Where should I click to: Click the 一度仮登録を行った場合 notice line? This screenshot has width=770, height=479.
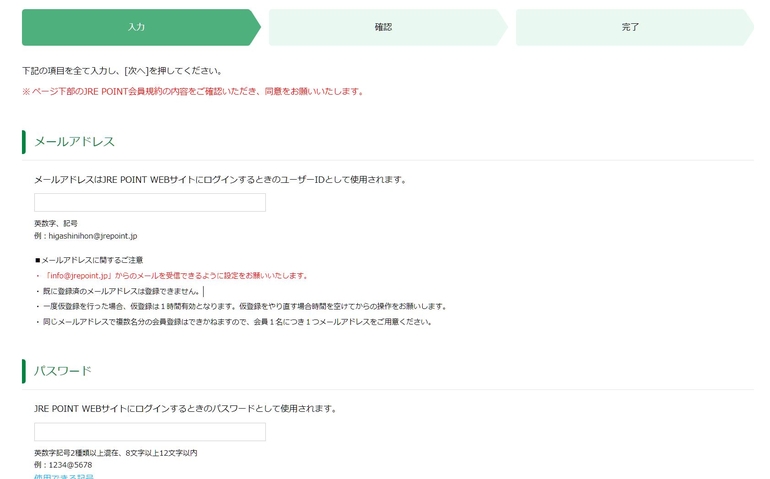(242, 307)
